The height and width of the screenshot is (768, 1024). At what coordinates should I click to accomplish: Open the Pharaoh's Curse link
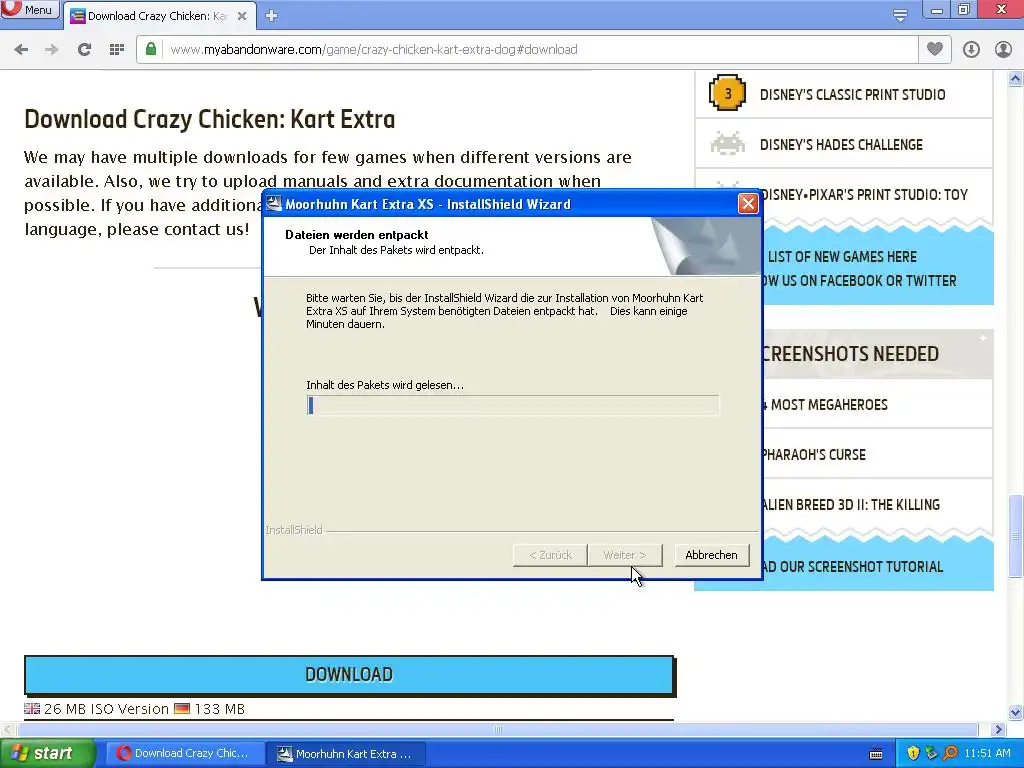814,455
